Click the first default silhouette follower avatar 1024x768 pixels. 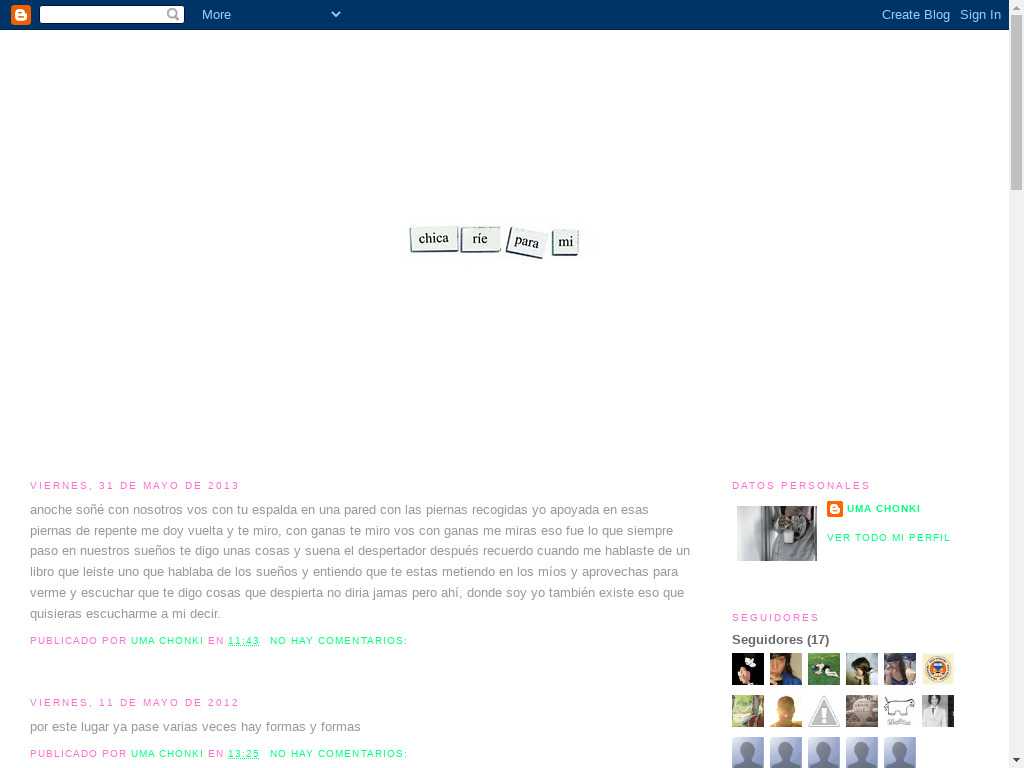point(748,752)
